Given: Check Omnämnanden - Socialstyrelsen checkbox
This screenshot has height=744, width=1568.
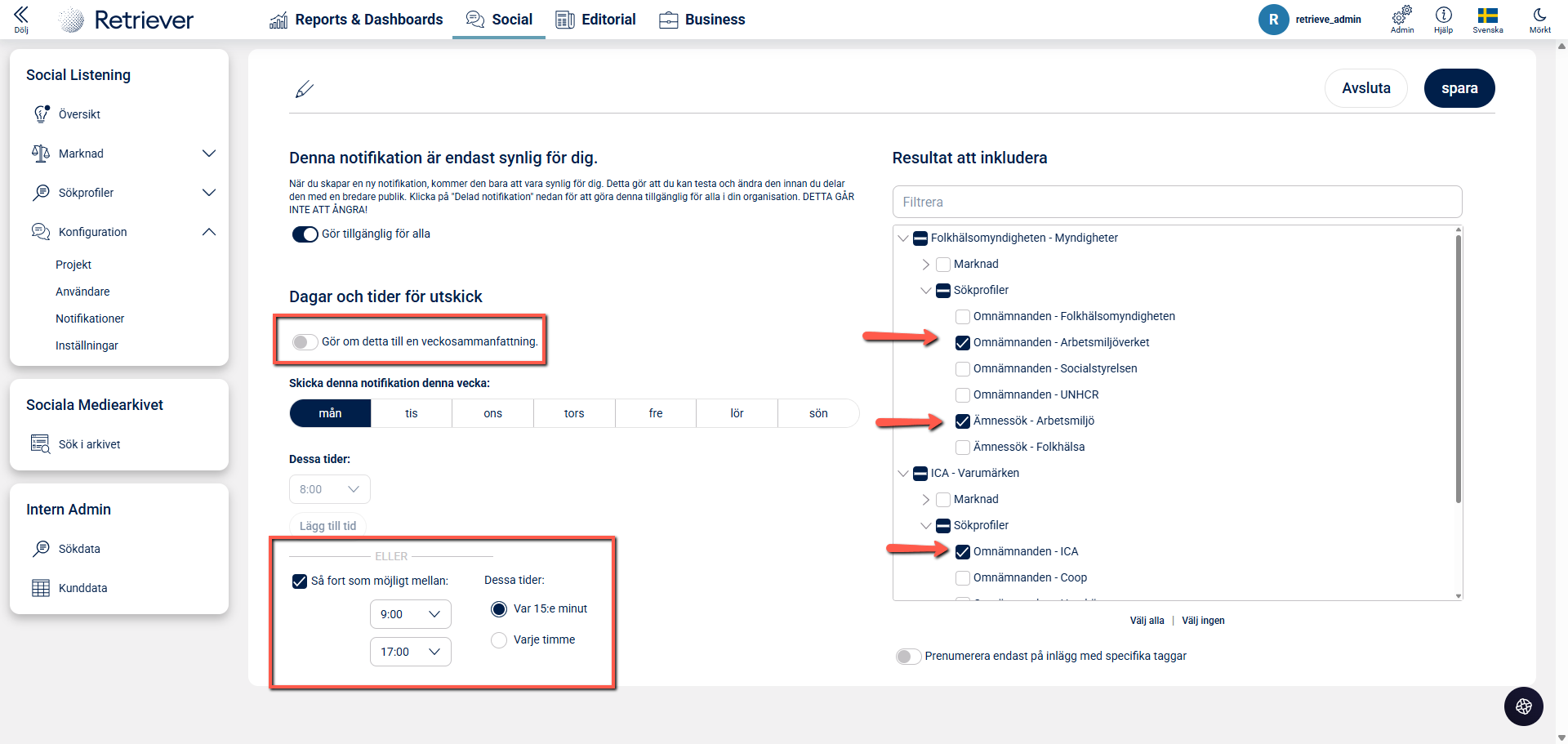Looking at the screenshot, I should (963, 369).
